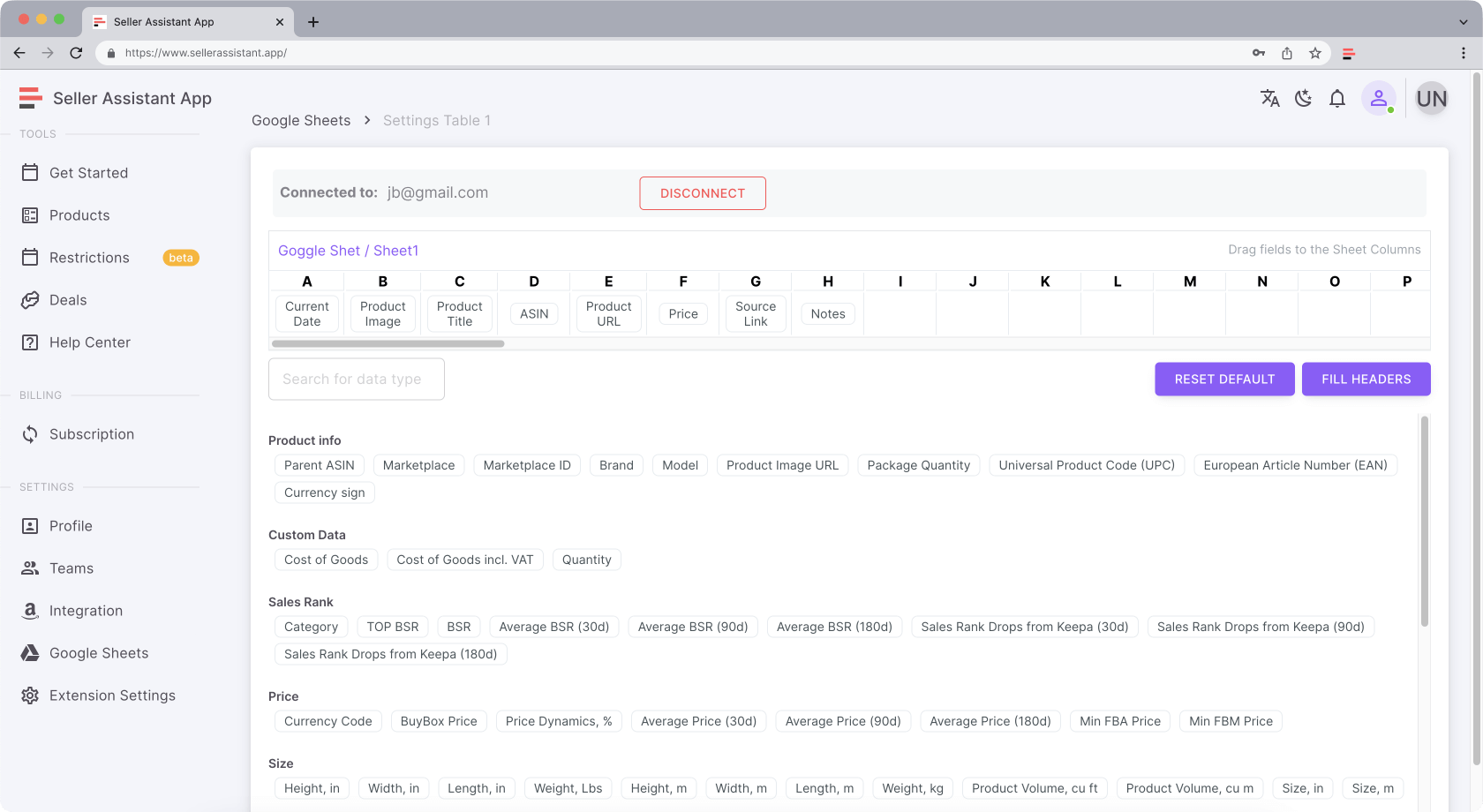The height and width of the screenshot is (812, 1483).
Task: Open the UN profile avatar
Action: (x=1431, y=99)
